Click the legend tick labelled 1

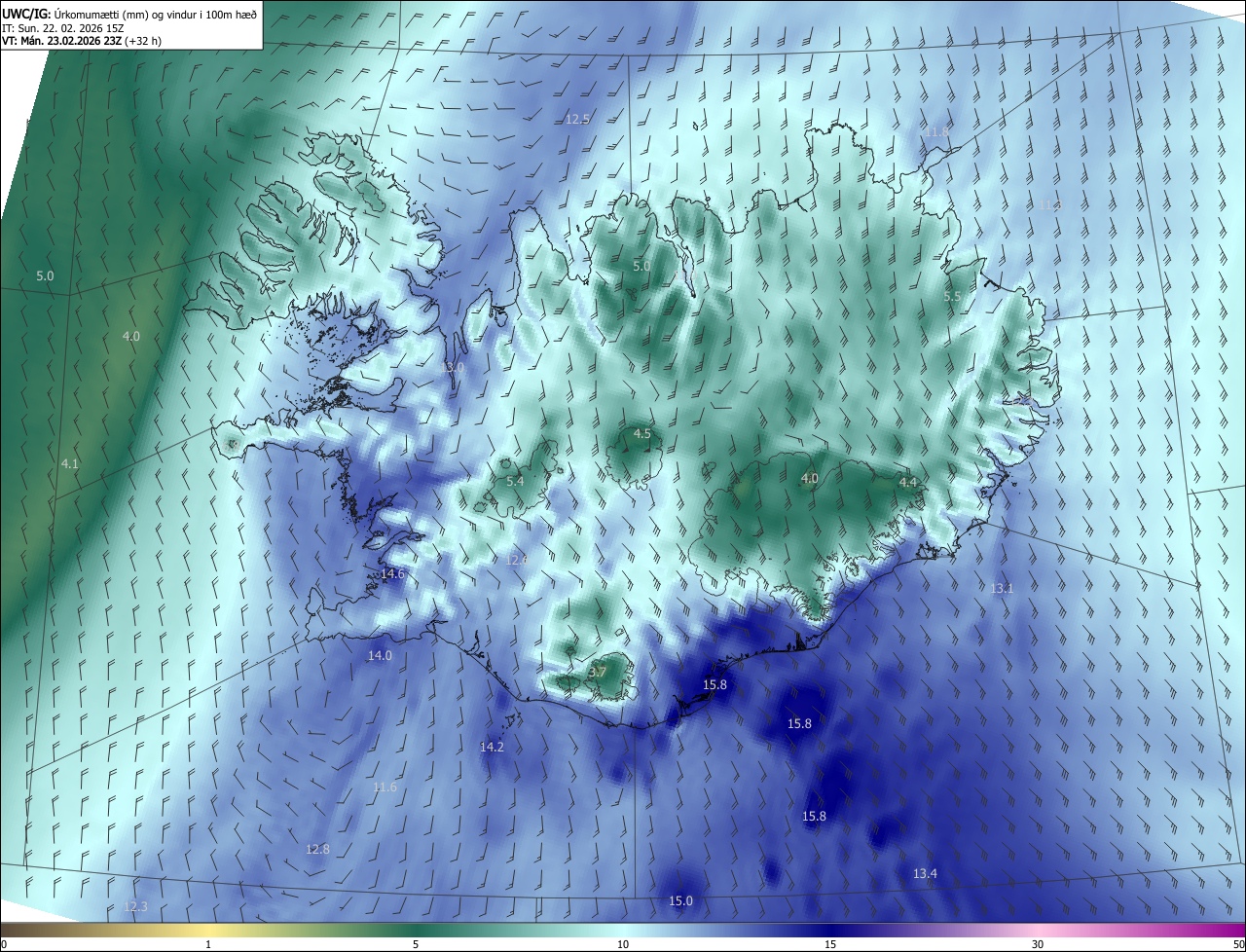[x=208, y=945]
